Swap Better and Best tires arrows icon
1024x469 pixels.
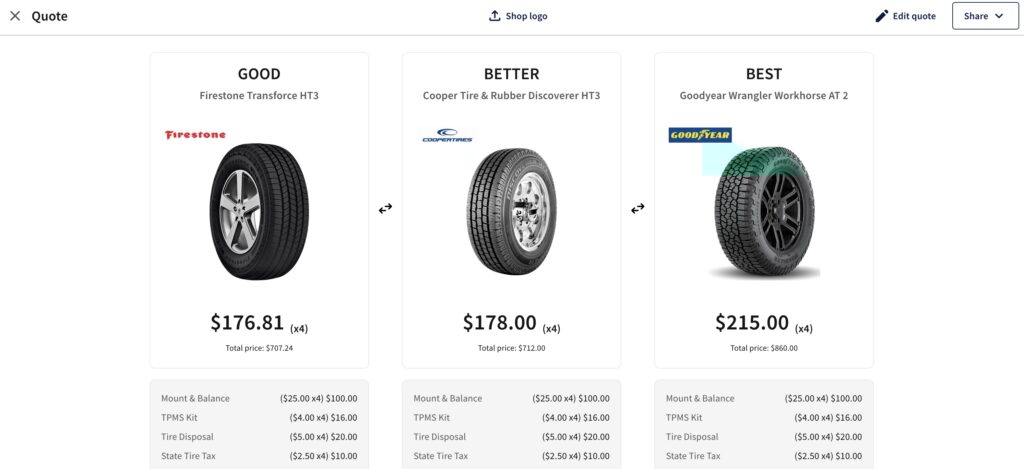click(x=637, y=208)
